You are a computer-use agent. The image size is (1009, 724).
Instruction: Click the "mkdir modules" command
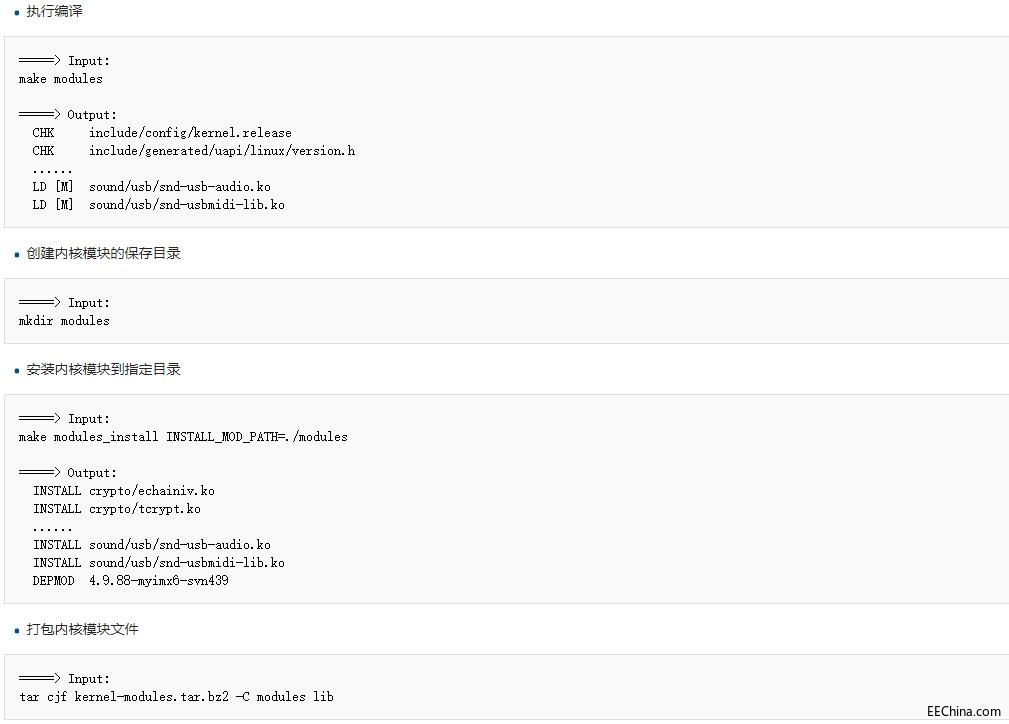coord(64,321)
